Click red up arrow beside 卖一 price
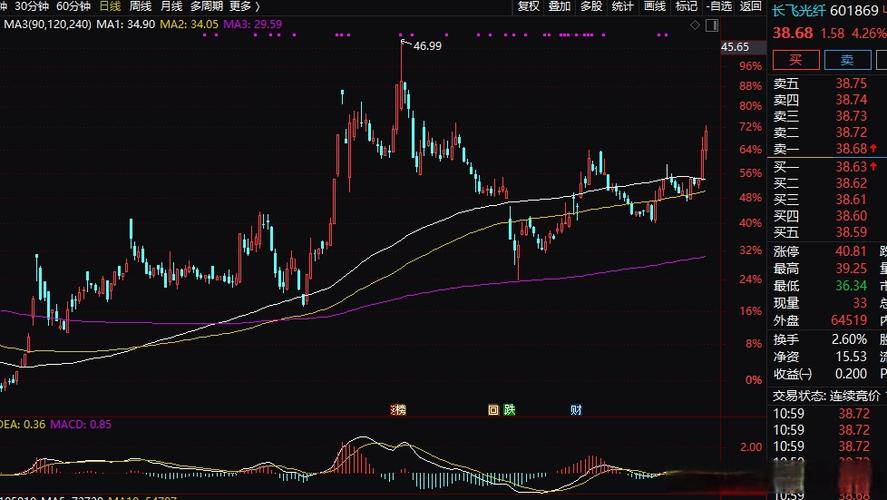887x500 pixels. (x=874, y=148)
